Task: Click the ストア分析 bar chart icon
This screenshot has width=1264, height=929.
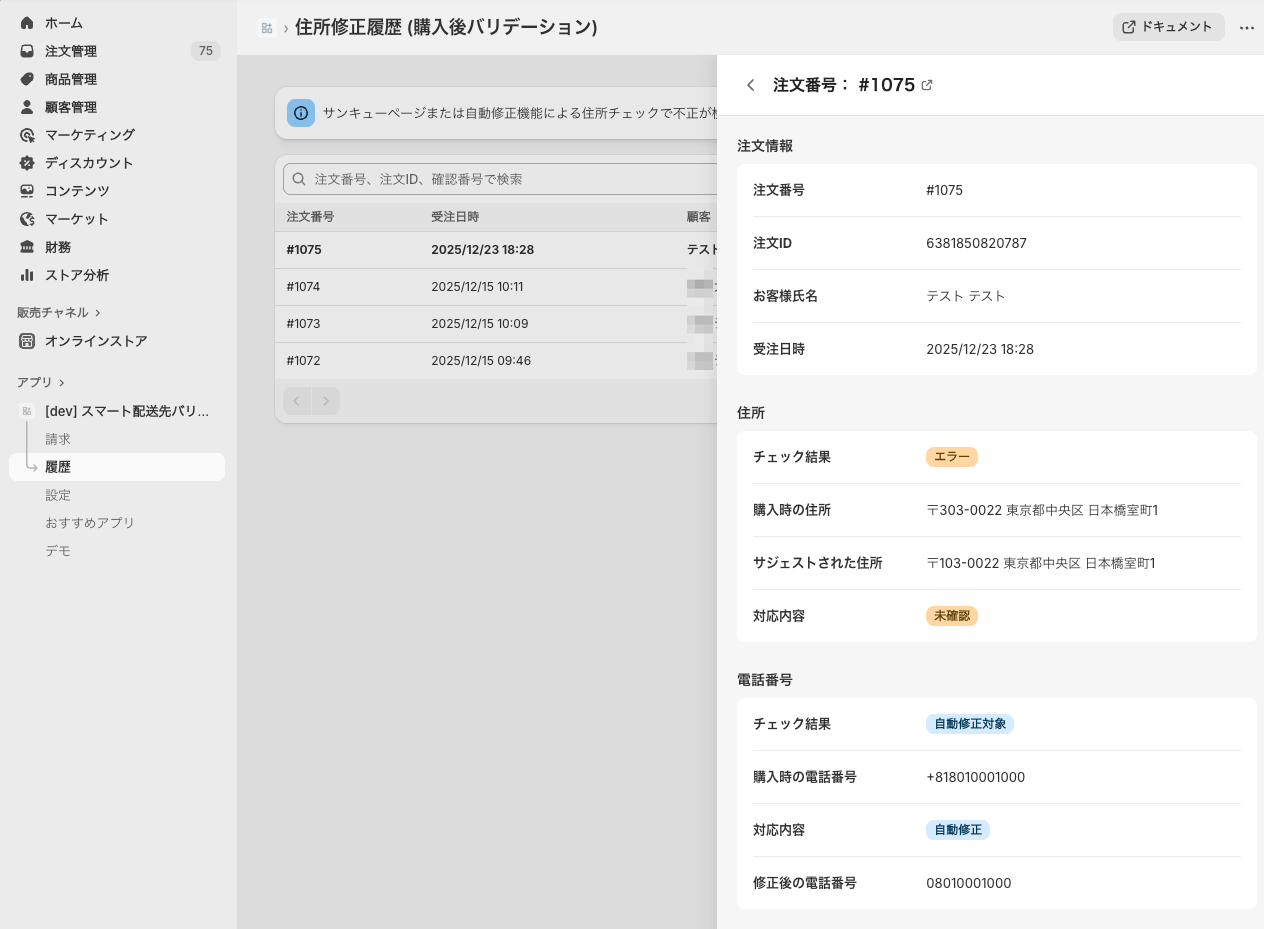Action: [27, 275]
